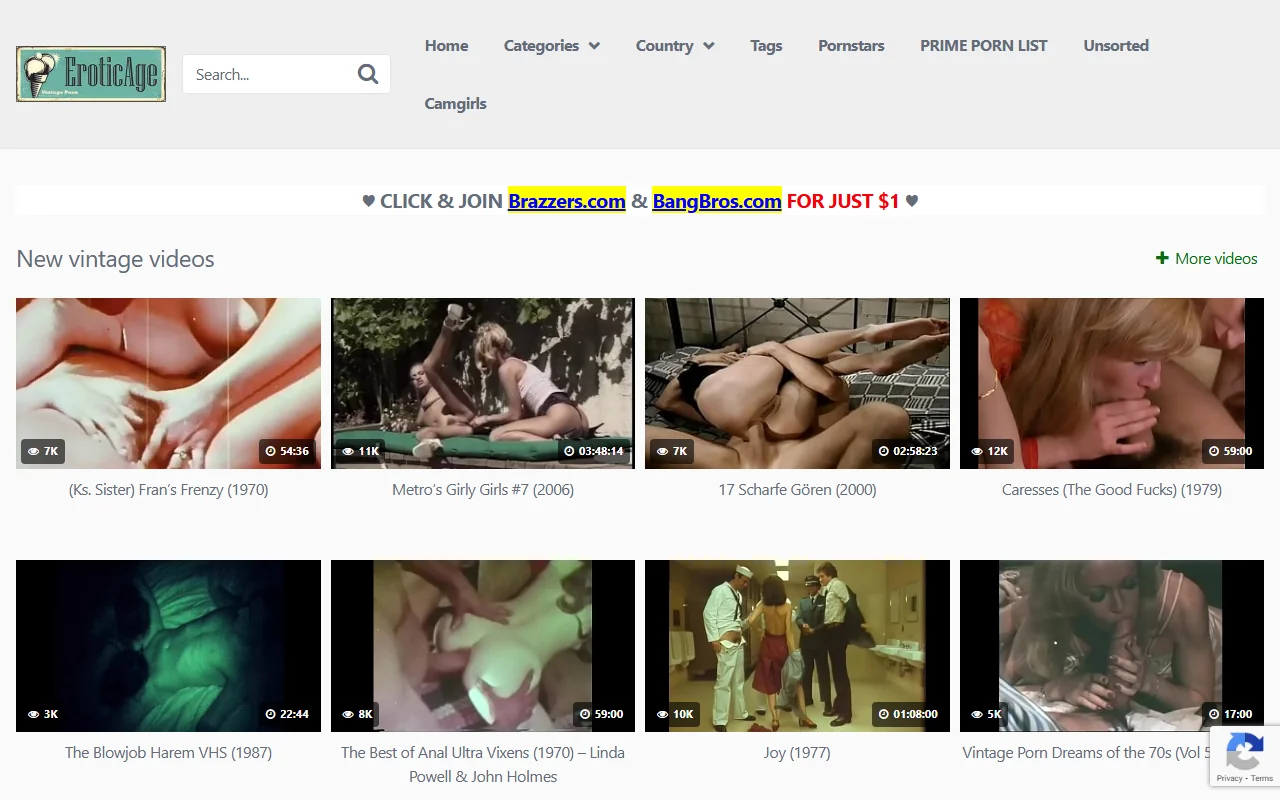Click the BangBros.com highlighted link
This screenshot has height=800, width=1280.
[716, 201]
